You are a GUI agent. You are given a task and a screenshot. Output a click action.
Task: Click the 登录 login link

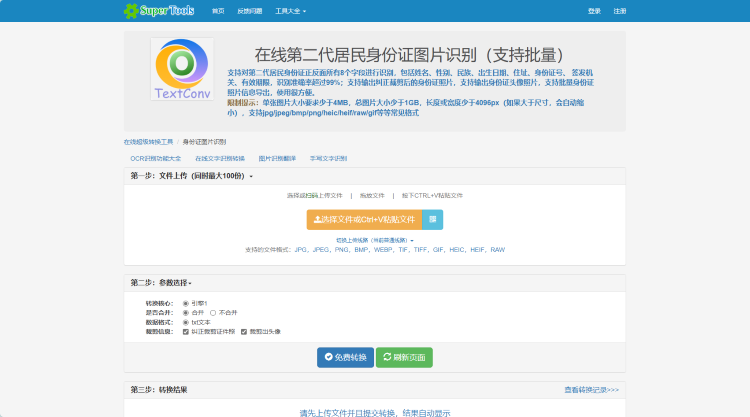click(594, 11)
